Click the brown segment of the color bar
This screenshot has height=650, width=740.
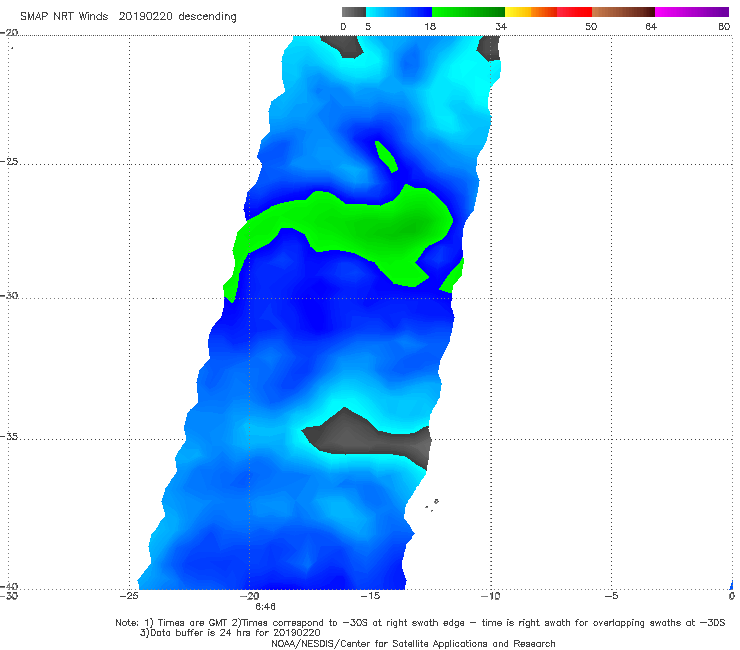[x=623, y=12]
